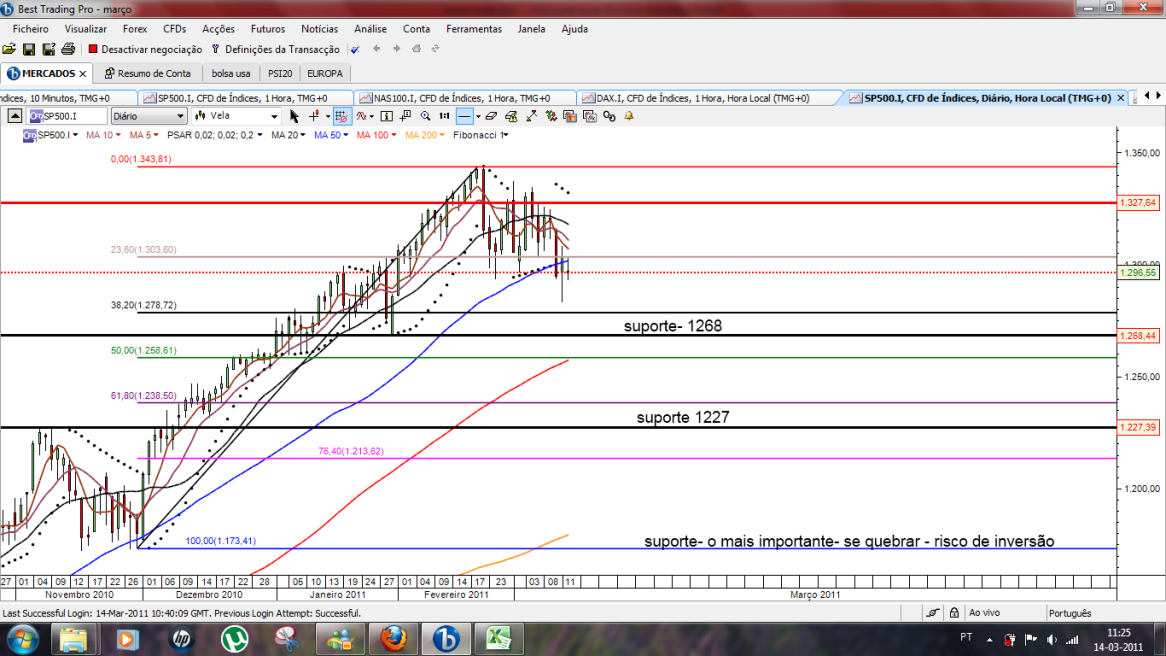Viewport: 1166px width, 656px height.
Task: Open the Ferramentas menu
Action: (x=474, y=29)
